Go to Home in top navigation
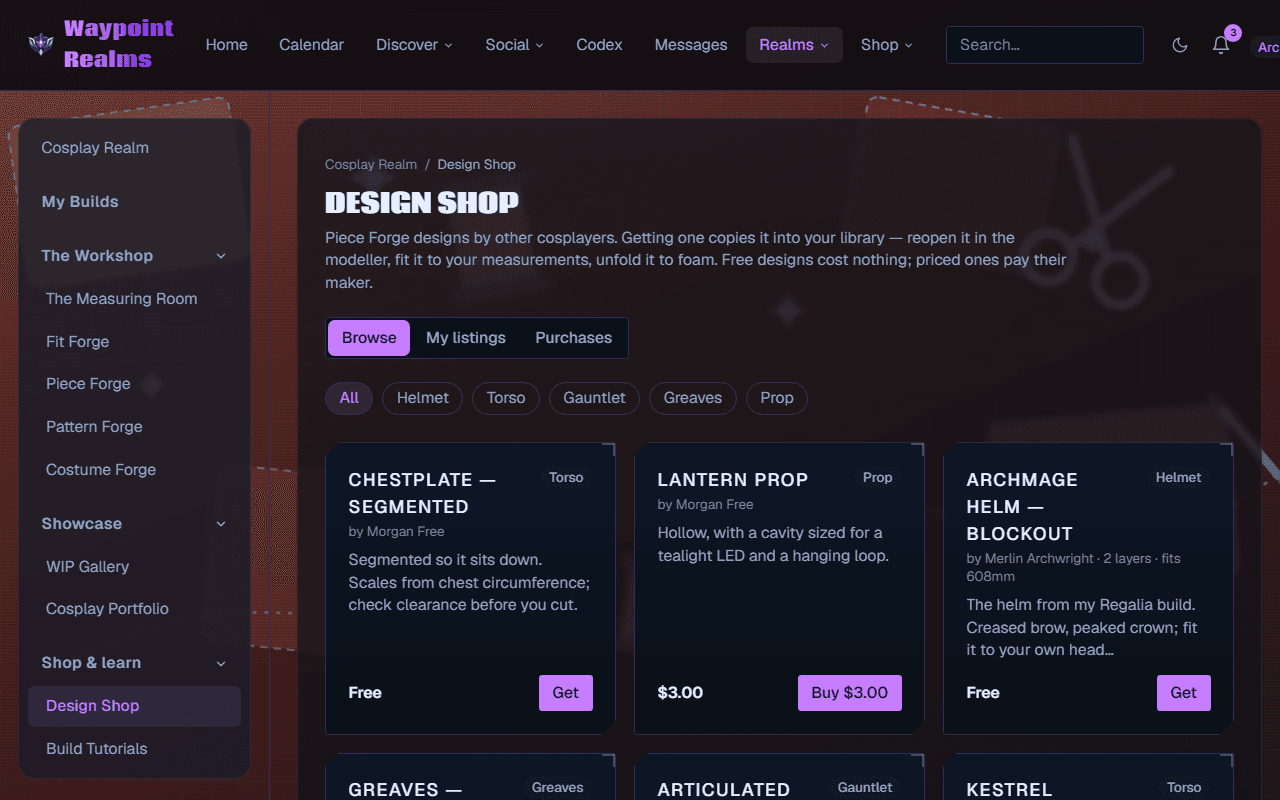The width and height of the screenshot is (1280, 800). click(x=227, y=45)
